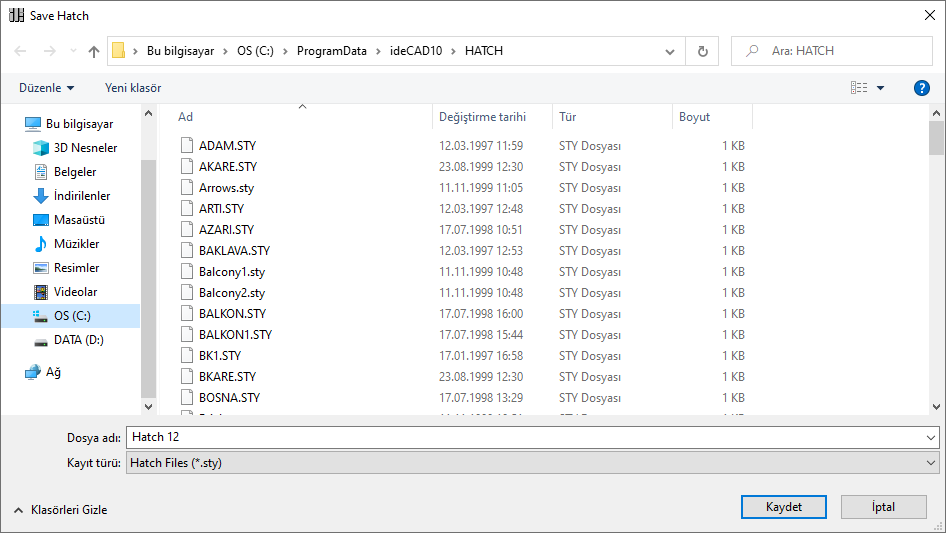Select AZARI.STY file icon

point(187,229)
